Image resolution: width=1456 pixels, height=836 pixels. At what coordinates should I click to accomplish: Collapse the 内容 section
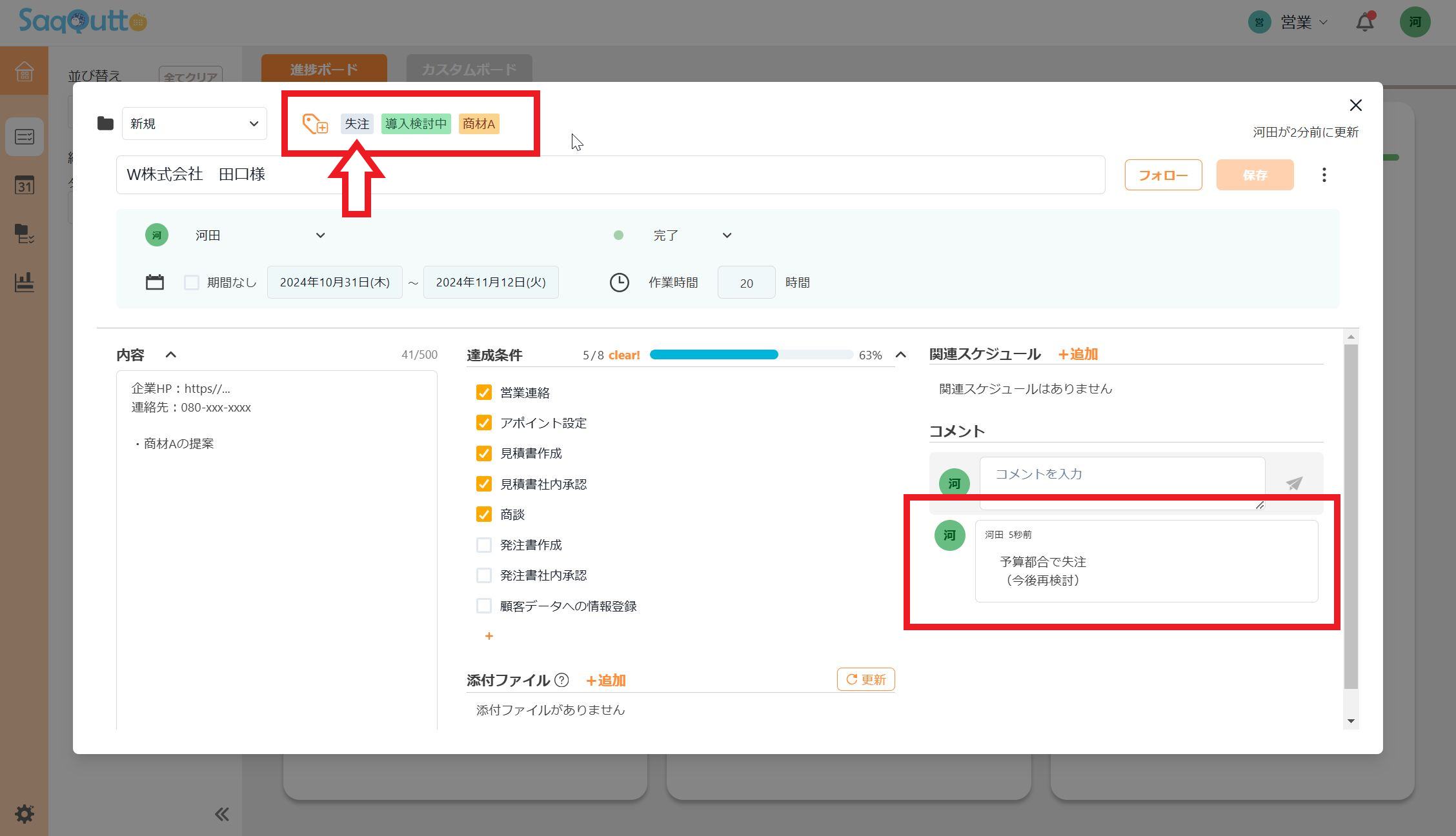(171, 355)
